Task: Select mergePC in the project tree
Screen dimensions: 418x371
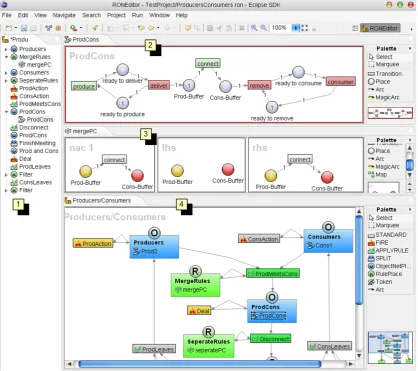Action: [x=35, y=65]
